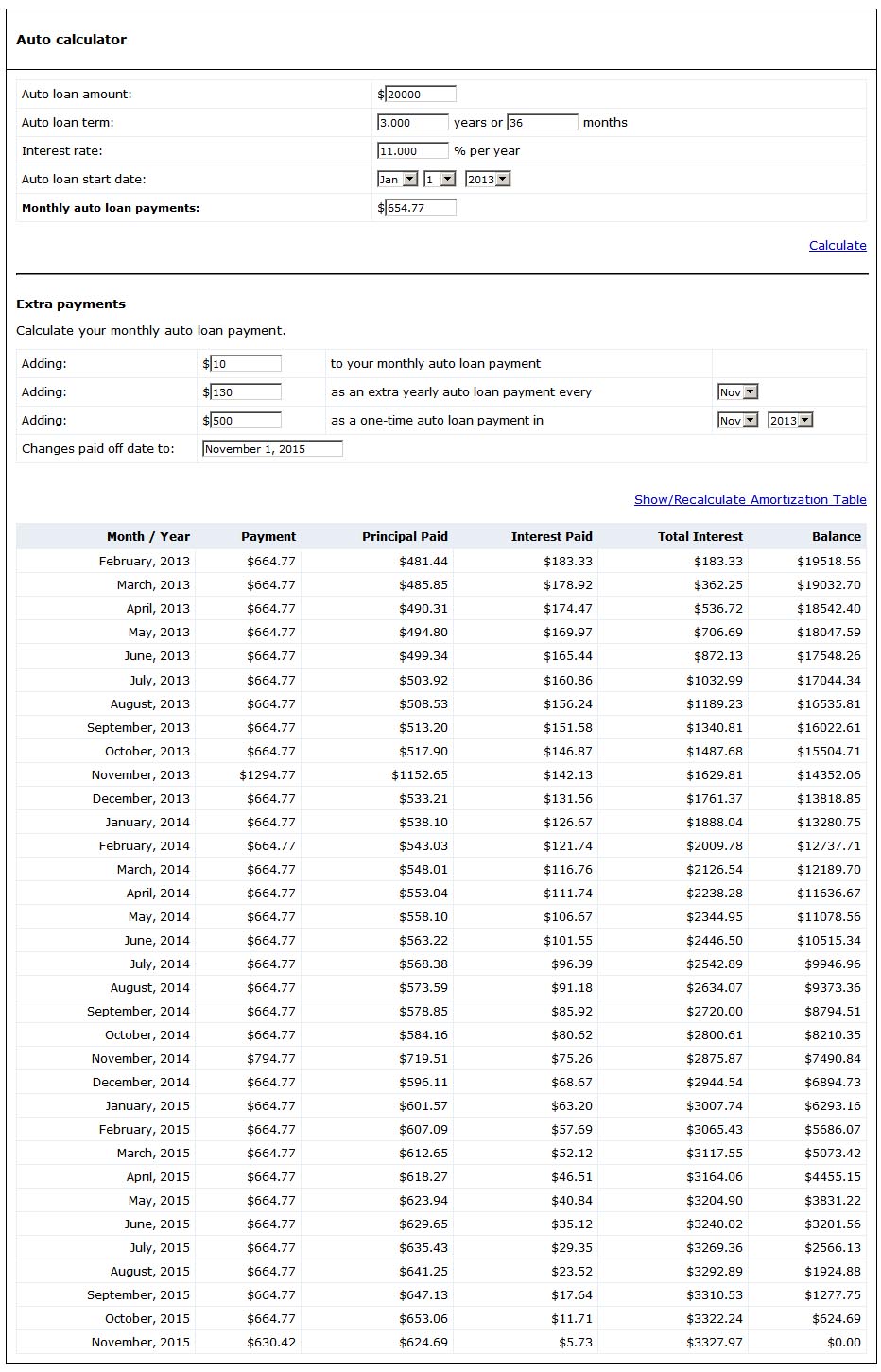Select the monthly auto loan payments field
Screen dimensions: 881x1372
(421, 207)
